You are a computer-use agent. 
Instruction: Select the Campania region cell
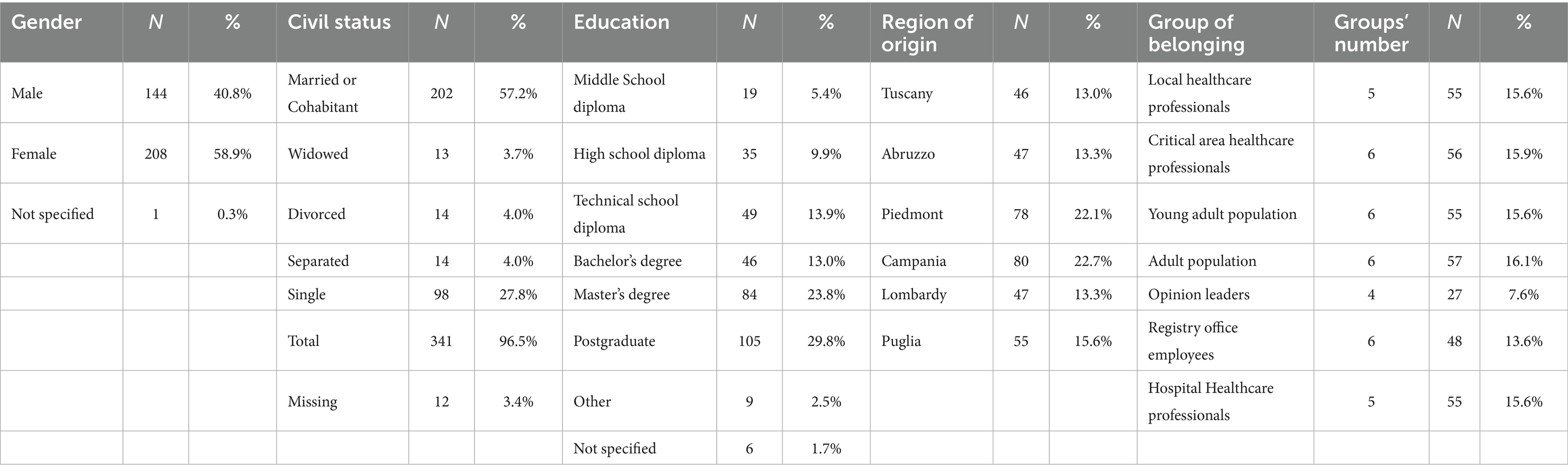(x=914, y=261)
